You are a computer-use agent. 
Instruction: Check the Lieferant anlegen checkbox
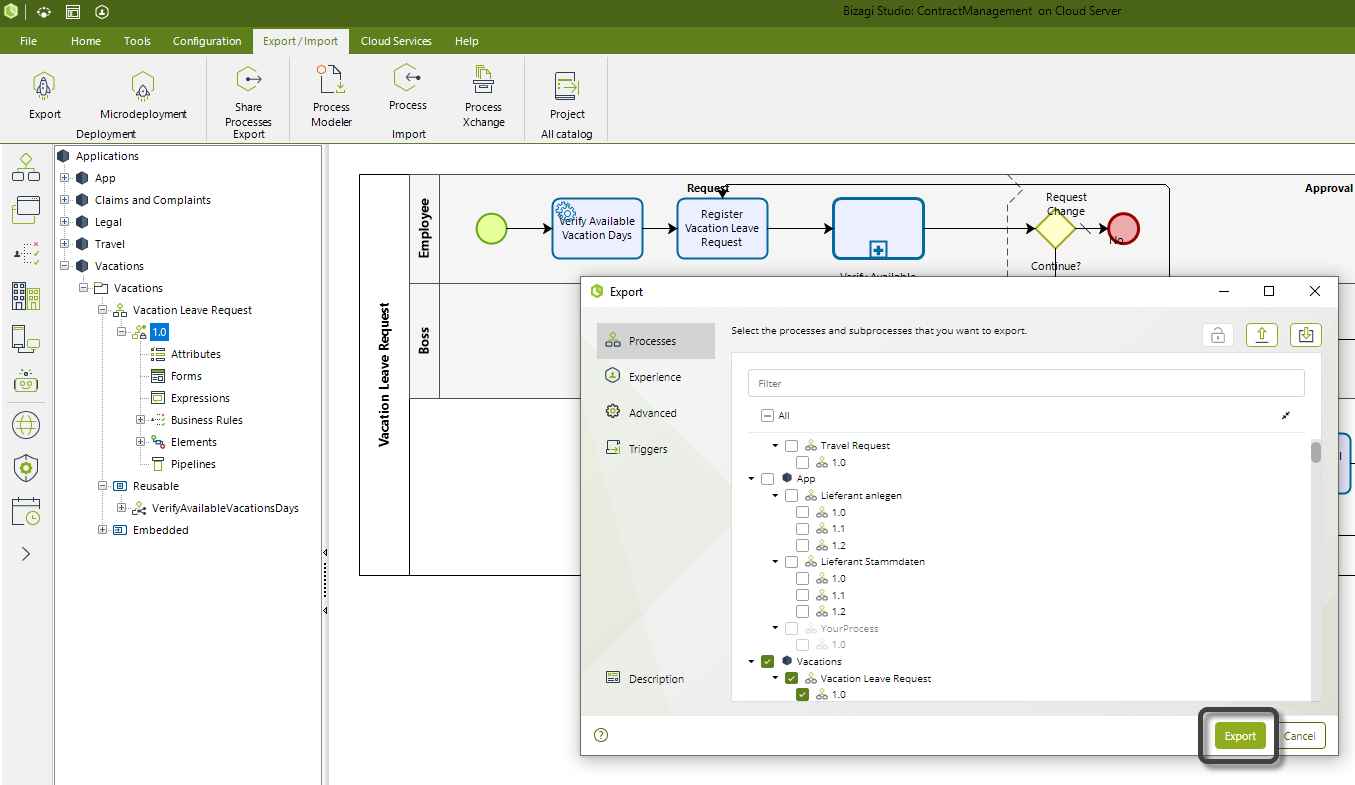(791, 496)
